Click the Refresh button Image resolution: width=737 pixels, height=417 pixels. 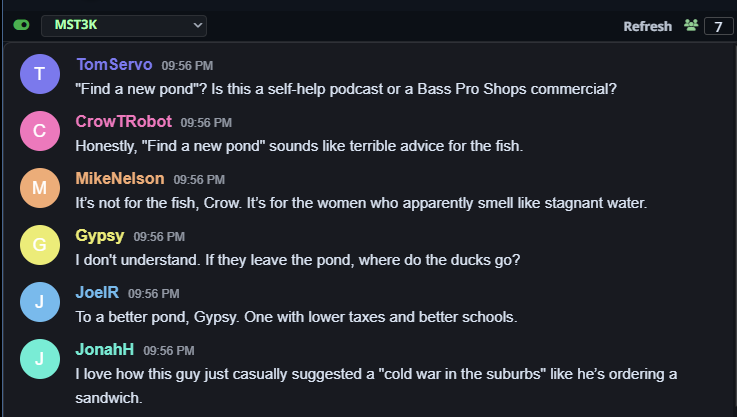pyautogui.click(x=647, y=26)
